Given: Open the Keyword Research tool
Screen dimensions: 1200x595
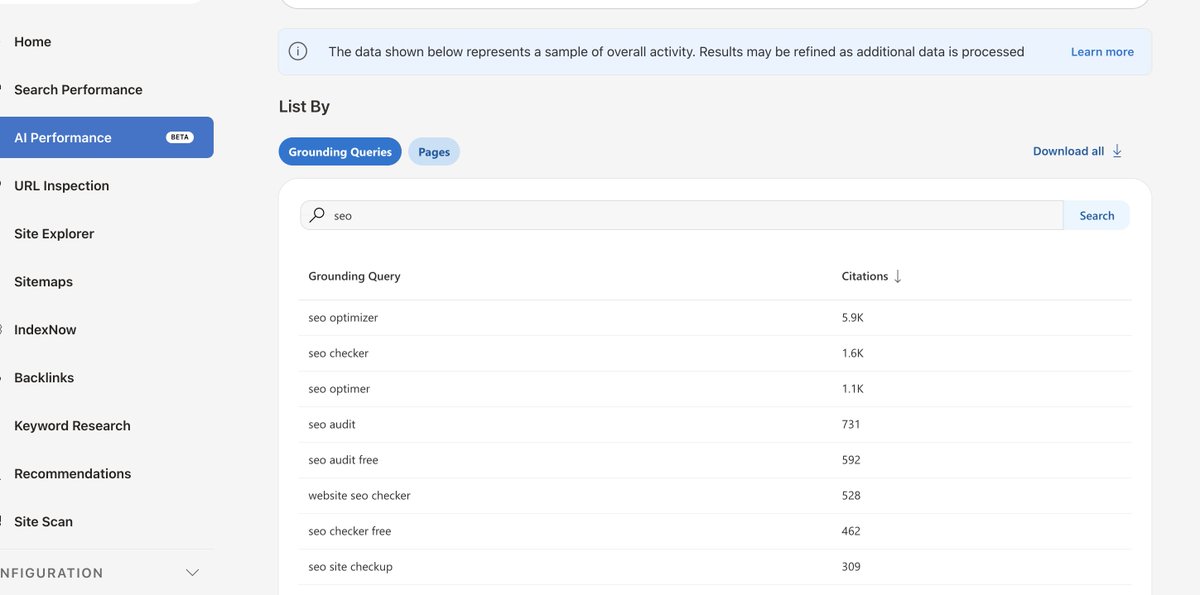Looking at the screenshot, I should click(x=70, y=425).
